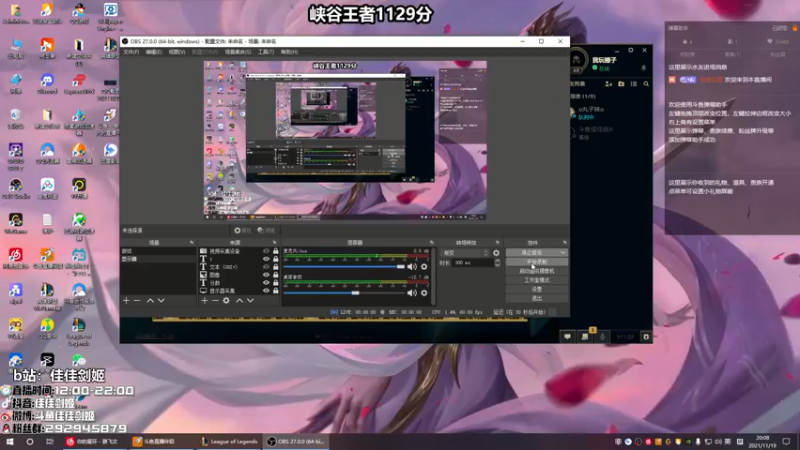Screen dimensions: 800x450
Task: Undock scene transitions panel via header icon
Action: coord(497,242)
